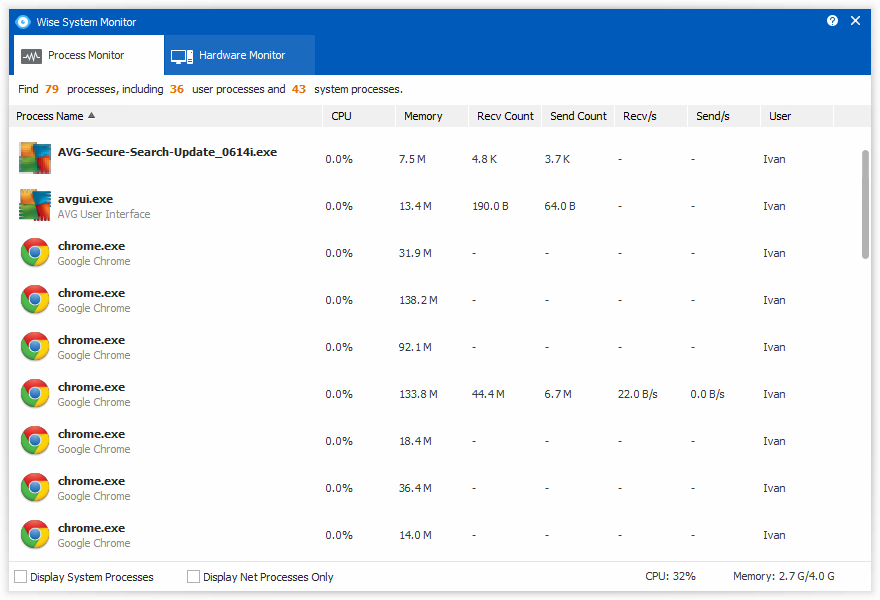Close the Wise System Monitor window
The width and height of the screenshot is (880, 600).
click(855, 21)
